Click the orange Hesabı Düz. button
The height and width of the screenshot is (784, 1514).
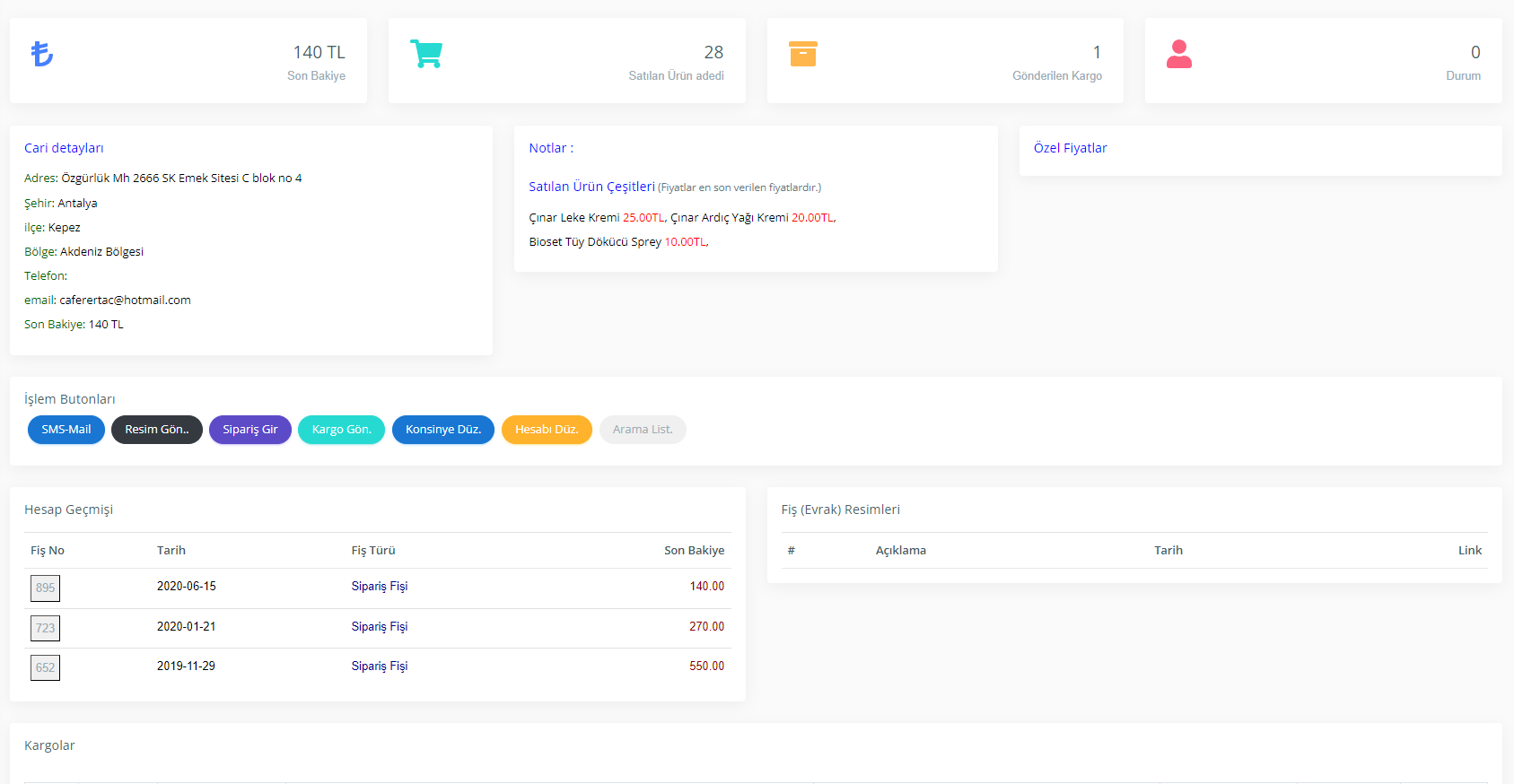tap(547, 430)
